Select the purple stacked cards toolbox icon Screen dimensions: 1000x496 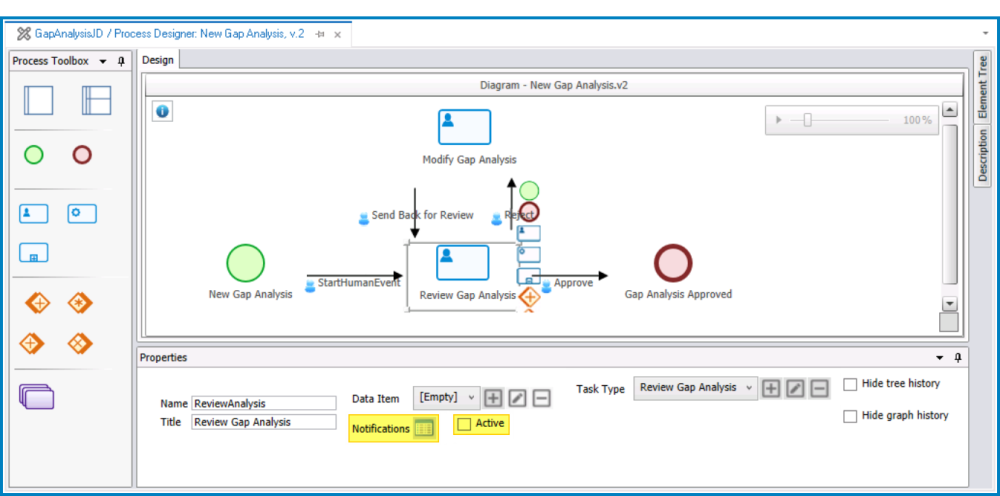(x=36, y=397)
